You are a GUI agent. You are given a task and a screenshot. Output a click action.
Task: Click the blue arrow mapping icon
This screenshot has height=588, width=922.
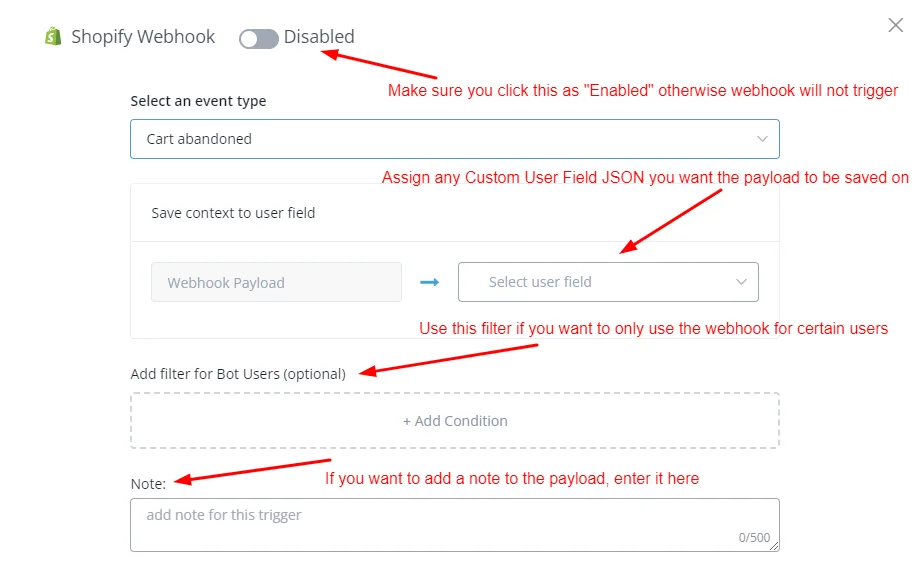pos(430,282)
